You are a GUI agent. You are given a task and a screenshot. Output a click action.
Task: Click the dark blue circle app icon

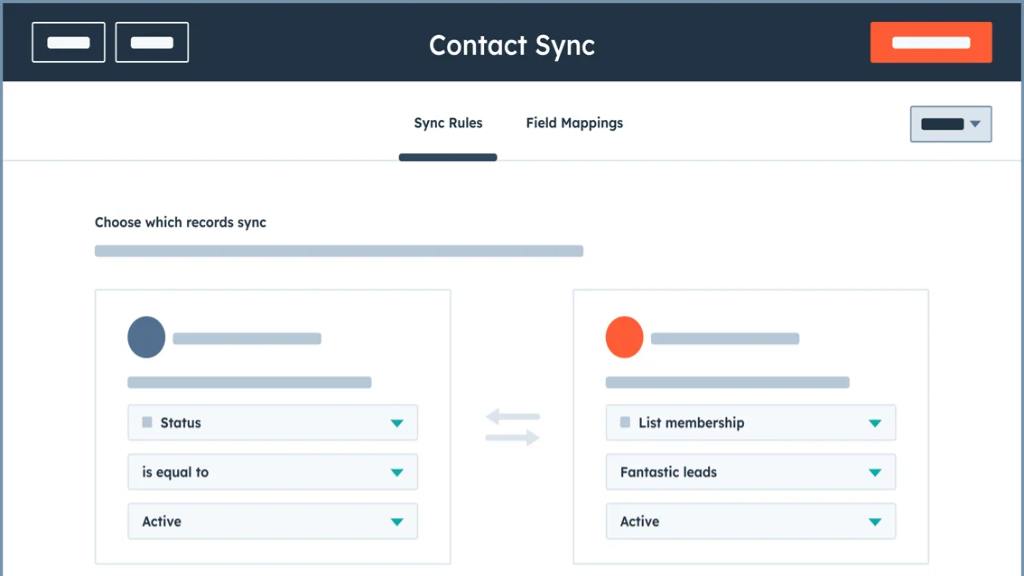point(146,338)
